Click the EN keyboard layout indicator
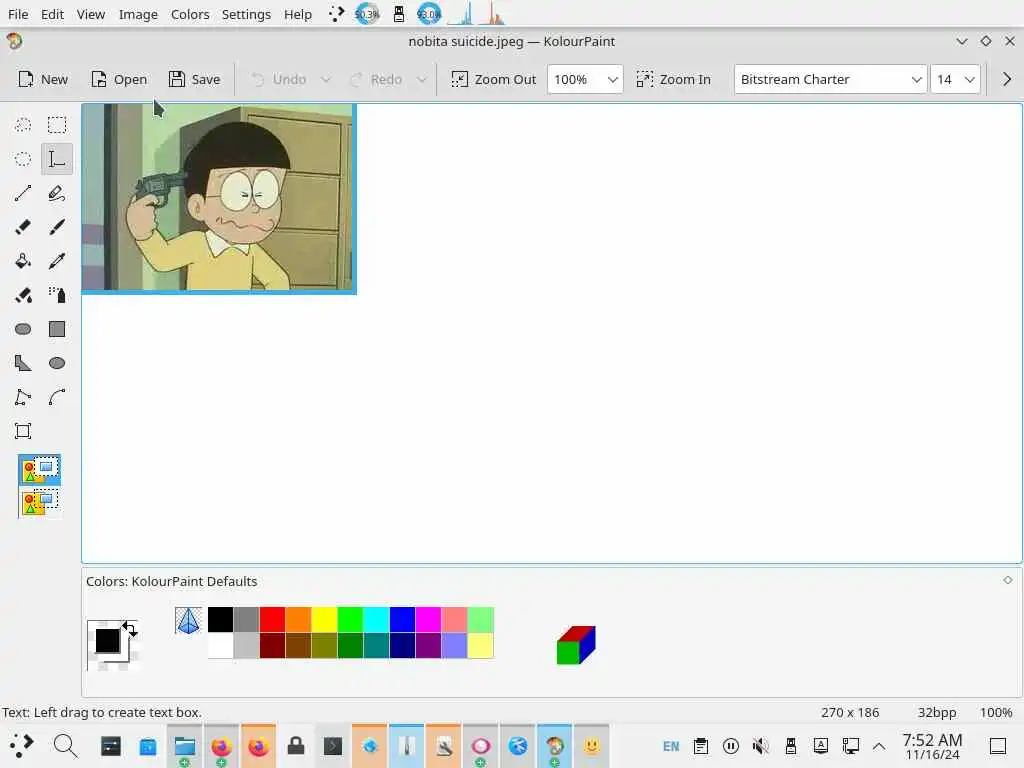Viewport: 1024px width, 768px height. pyautogui.click(x=671, y=746)
